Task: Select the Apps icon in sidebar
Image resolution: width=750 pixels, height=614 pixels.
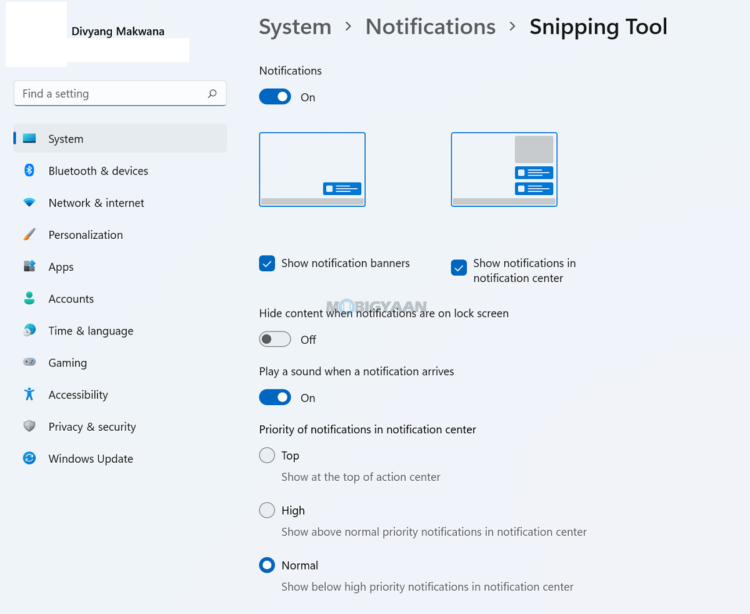Action: coord(29,266)
